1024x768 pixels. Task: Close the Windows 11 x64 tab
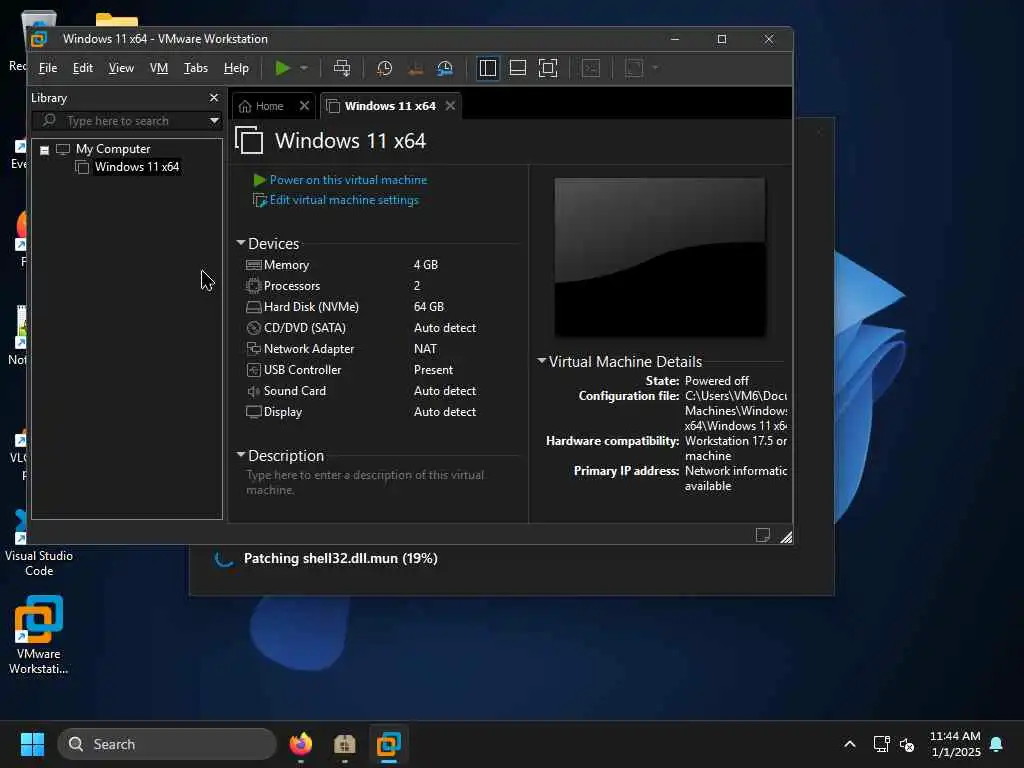(x=451, y=106)
